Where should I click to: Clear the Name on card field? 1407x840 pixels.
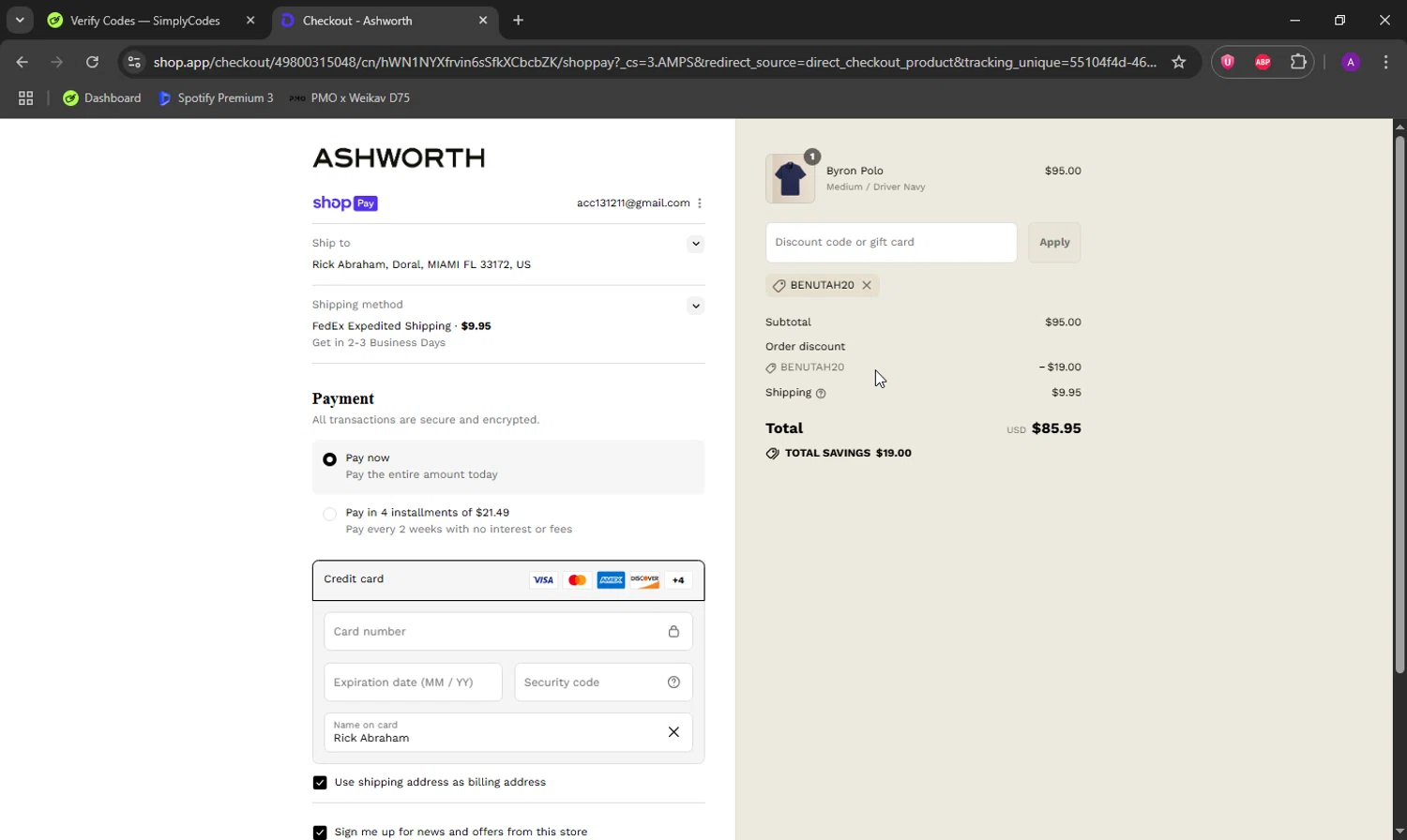click(x=673, y=732)
